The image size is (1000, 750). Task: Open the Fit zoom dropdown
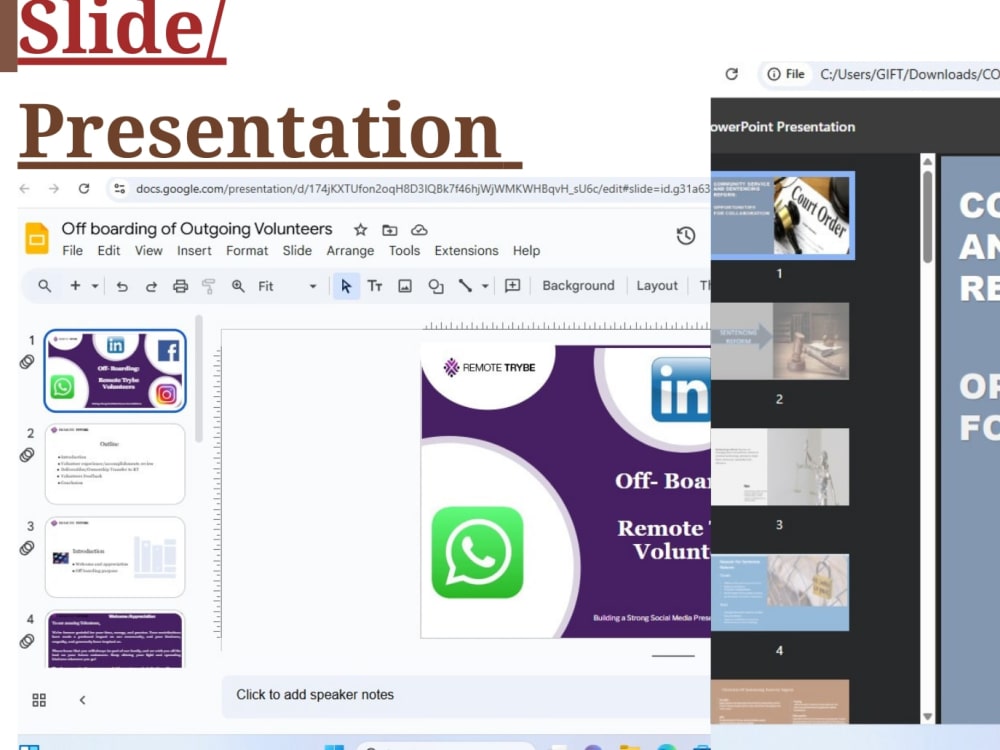click(x=287, y=286)
